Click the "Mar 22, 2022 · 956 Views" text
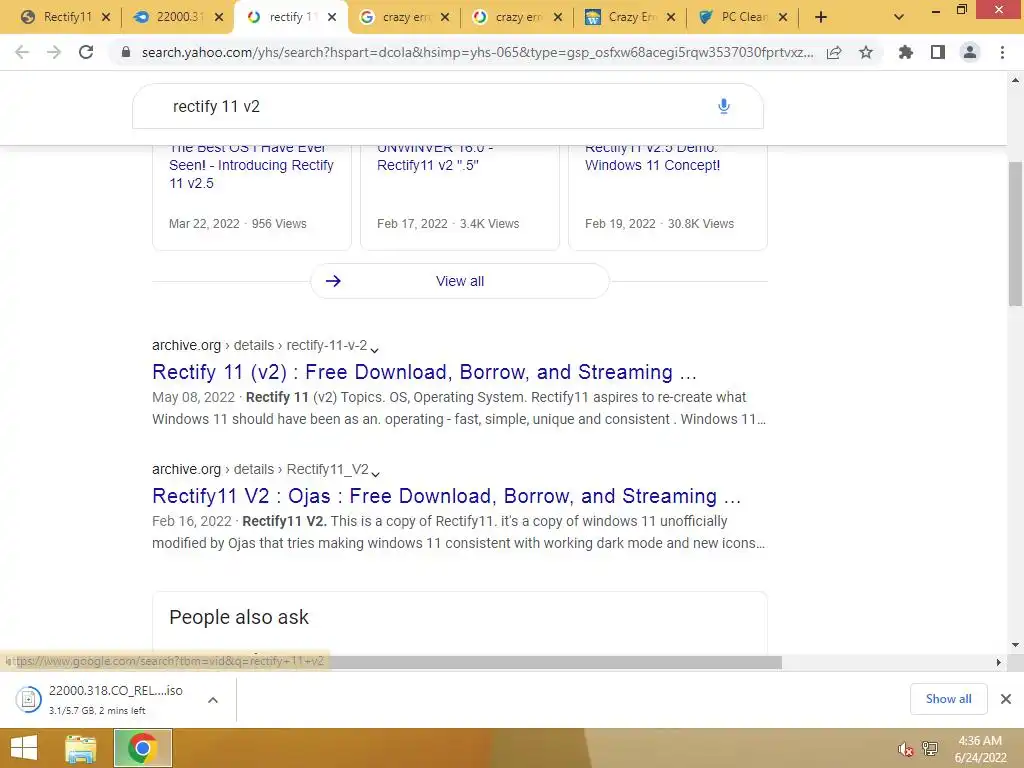 [x=238, y=223]
